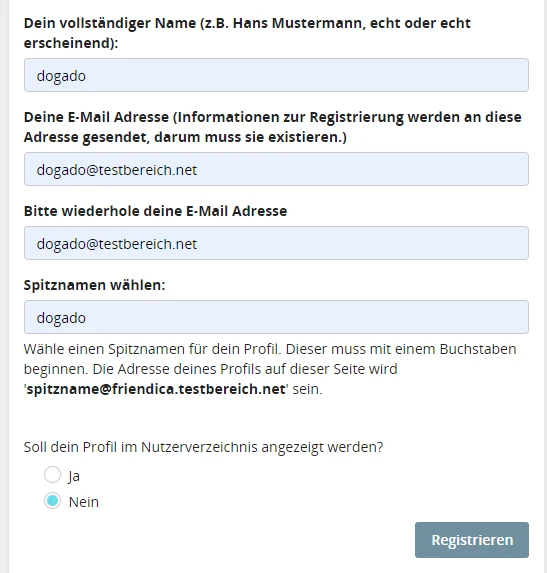This screenshot has width=547, height=573.
Task: Select the Spitznamen nickname input field
Action: [x=276, y=317]
